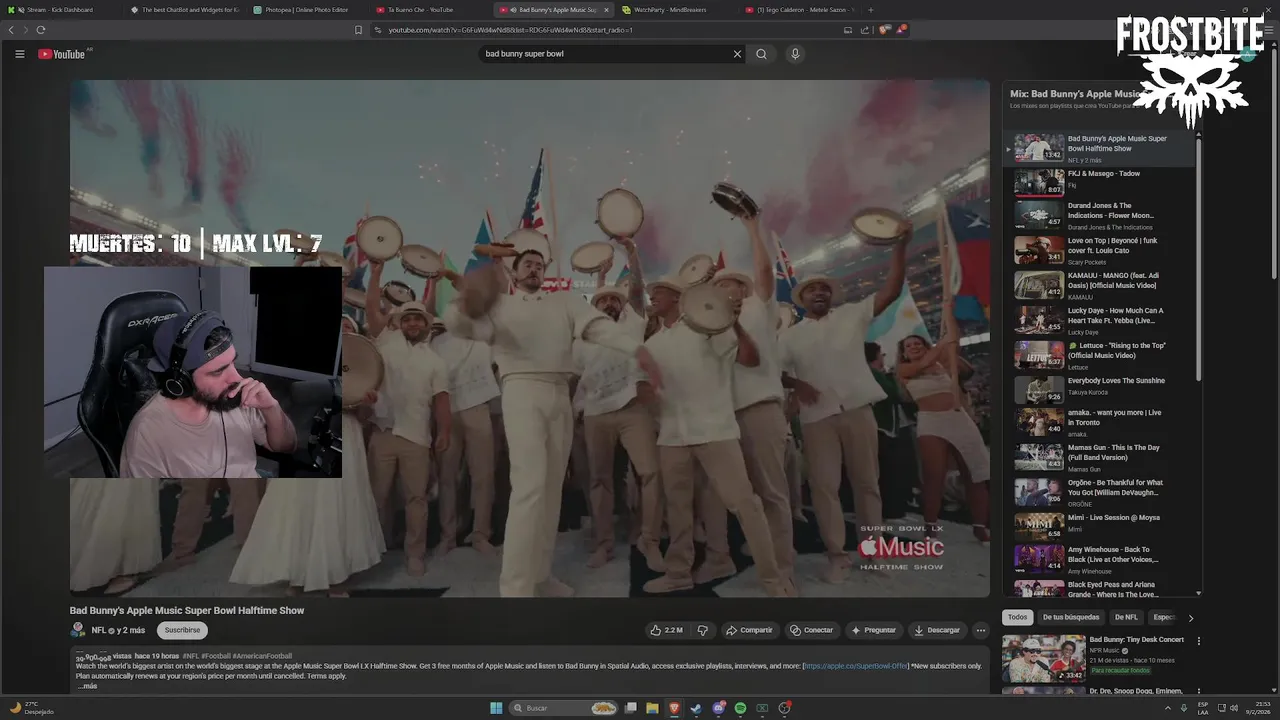Clear the search box with X icon
This screenshot has width=1280, height=720.
click(738, 54)
